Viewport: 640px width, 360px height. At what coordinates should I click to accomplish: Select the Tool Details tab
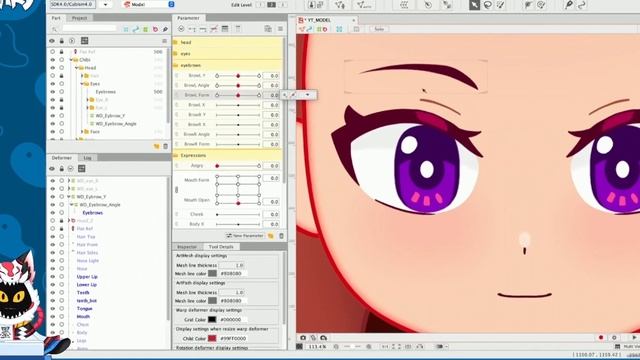click(x=221, y=247)
